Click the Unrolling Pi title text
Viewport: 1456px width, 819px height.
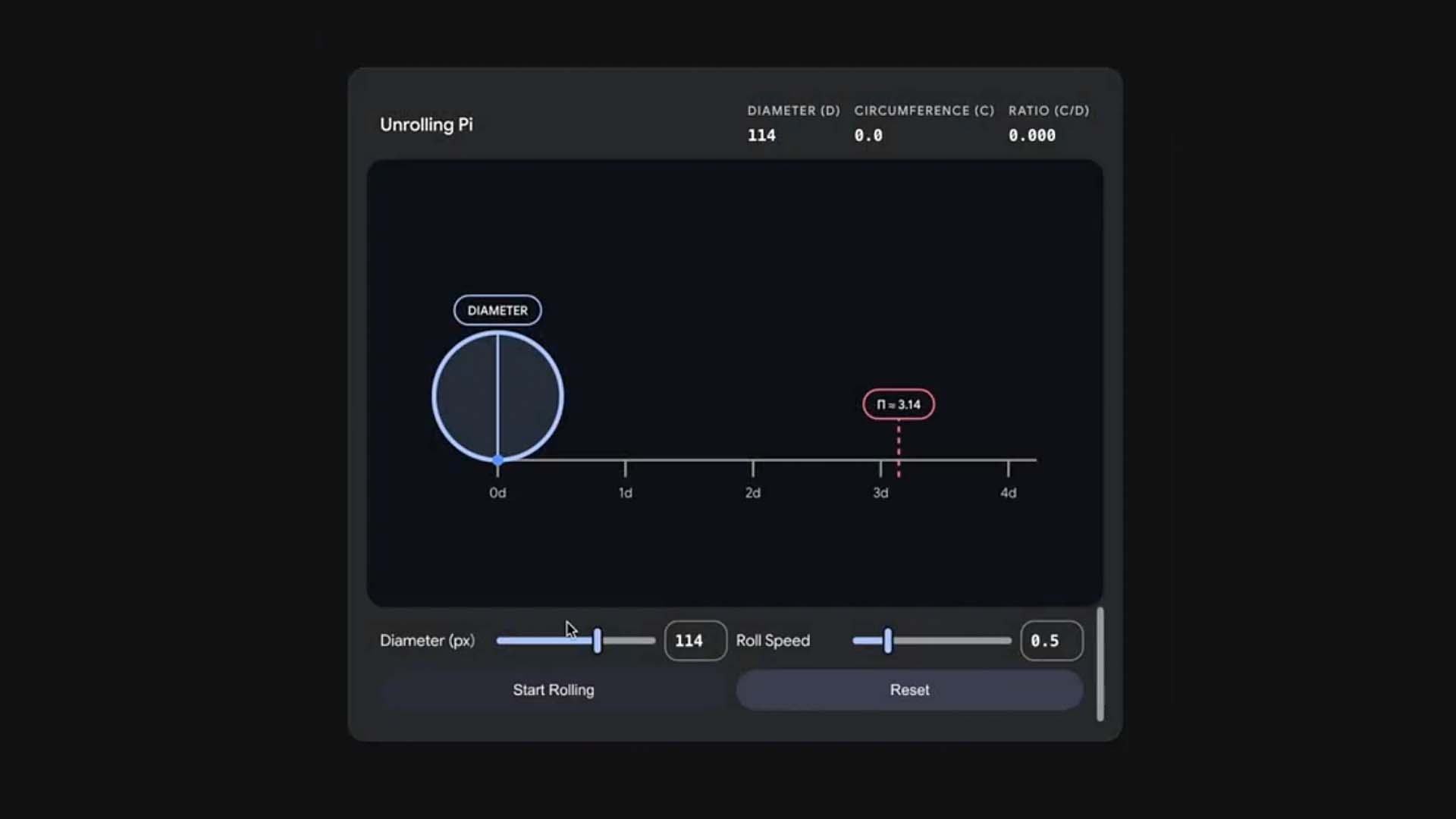pyautogui.click(x=426, y=124)
